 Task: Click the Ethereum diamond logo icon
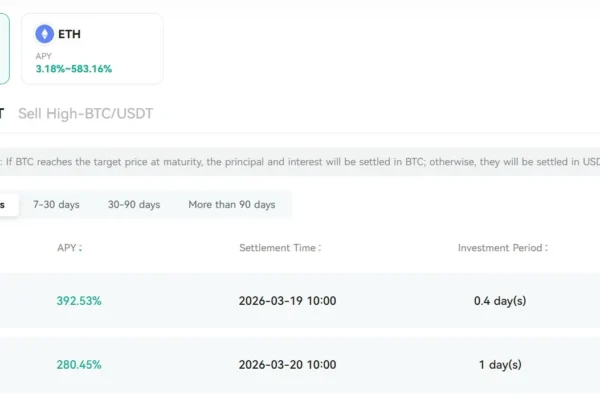(45, 34)
